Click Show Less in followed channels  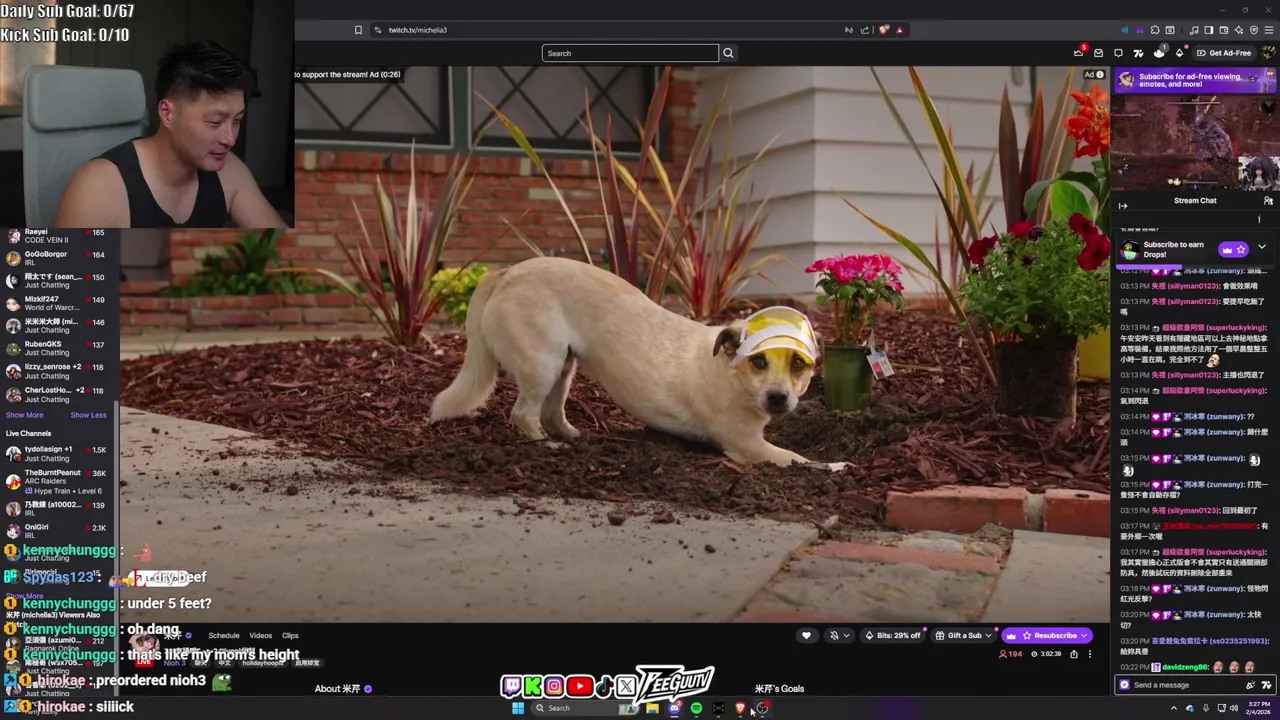tap(88, 415)
